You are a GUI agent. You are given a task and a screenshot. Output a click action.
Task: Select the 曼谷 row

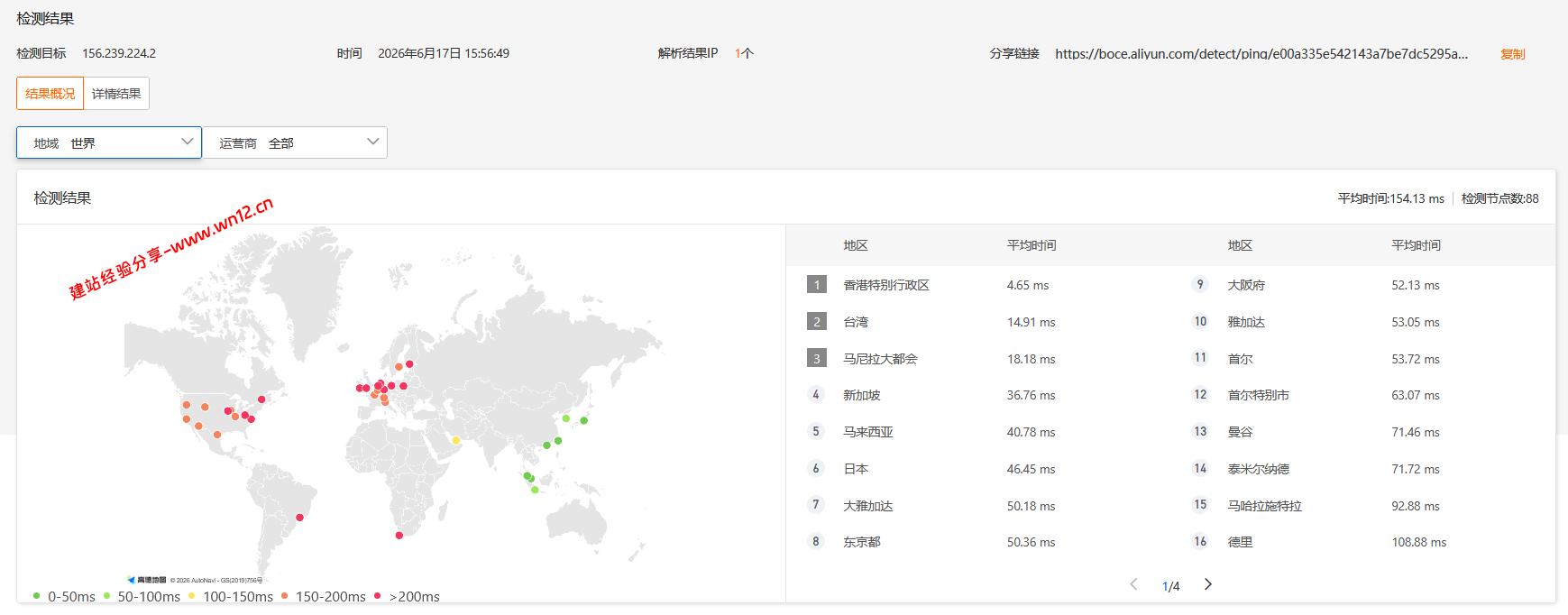1363,432
